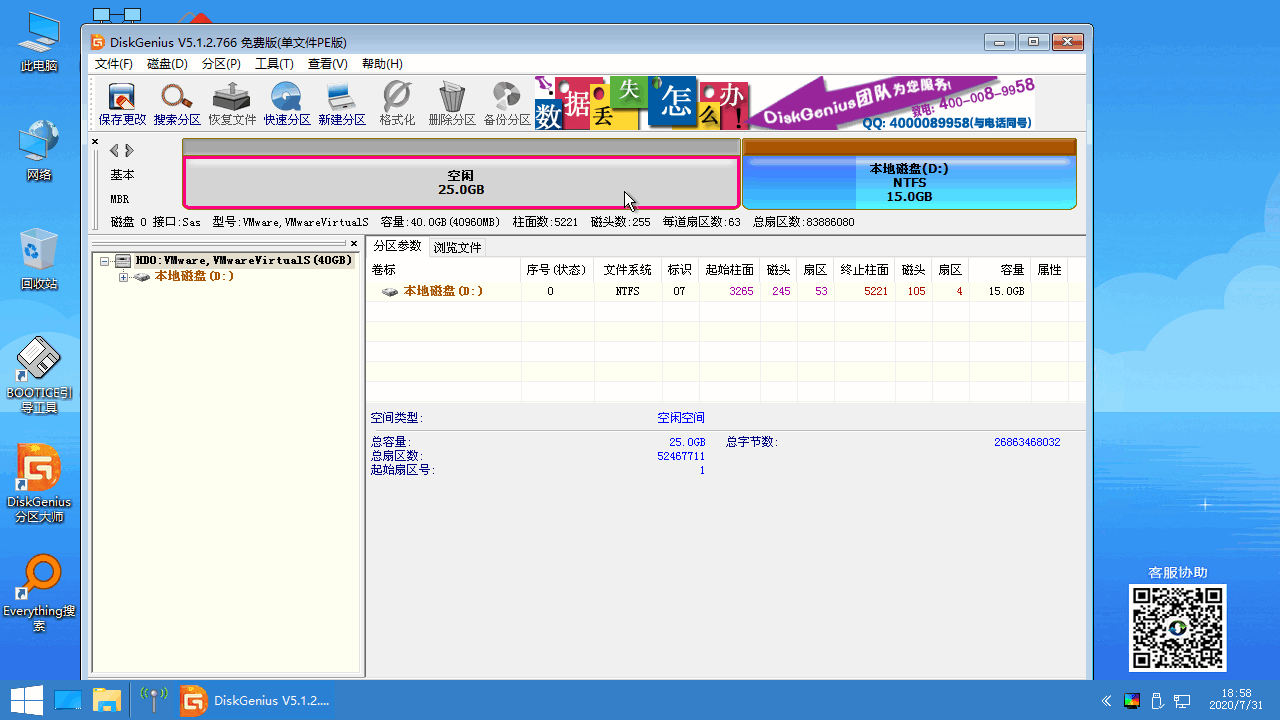Launch the Recover Files (恢复文件) tool
The width and height of the screenshot is (1280, 720).
232,104
